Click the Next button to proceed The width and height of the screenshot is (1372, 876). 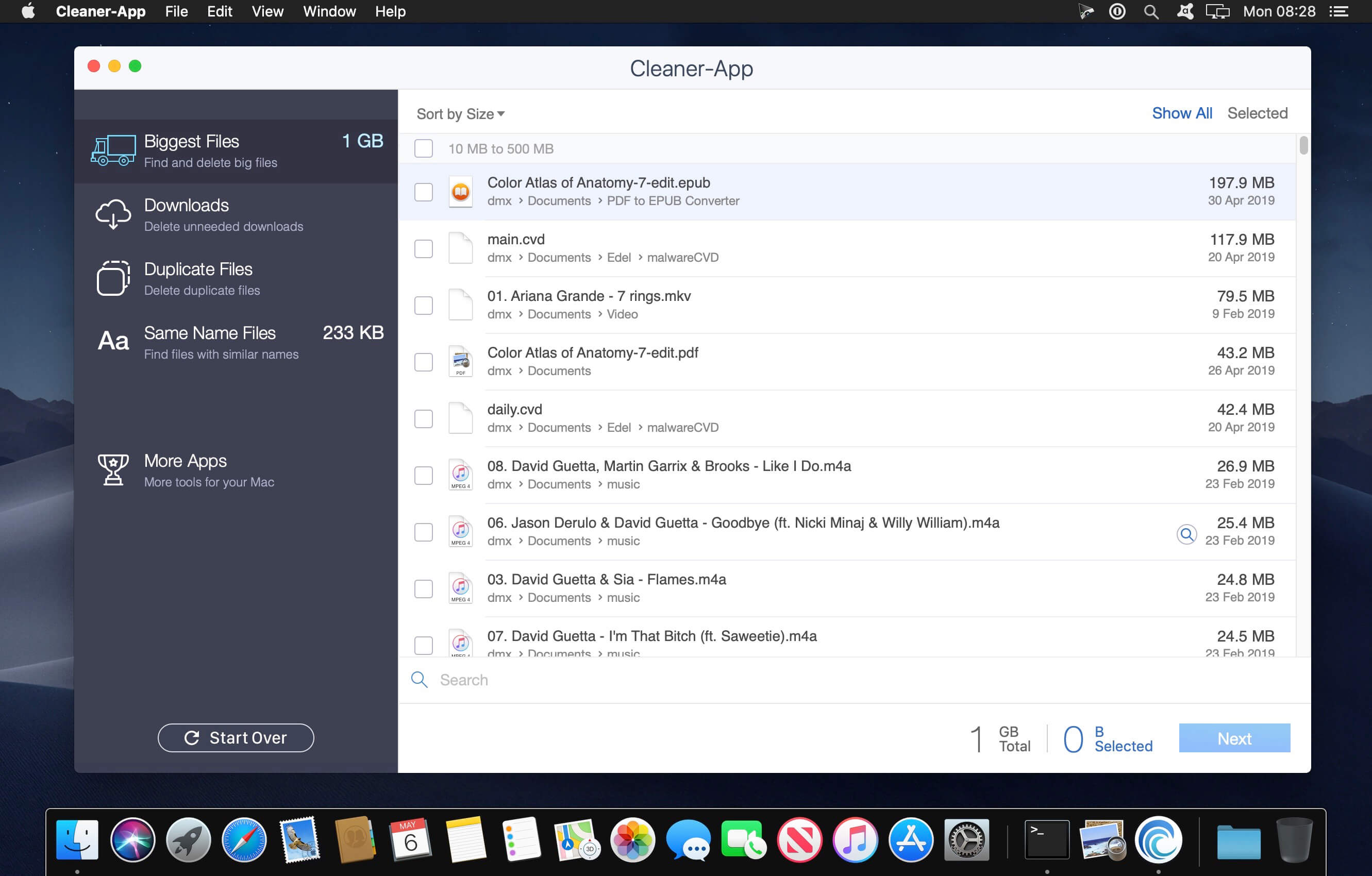pos(1234,738)
